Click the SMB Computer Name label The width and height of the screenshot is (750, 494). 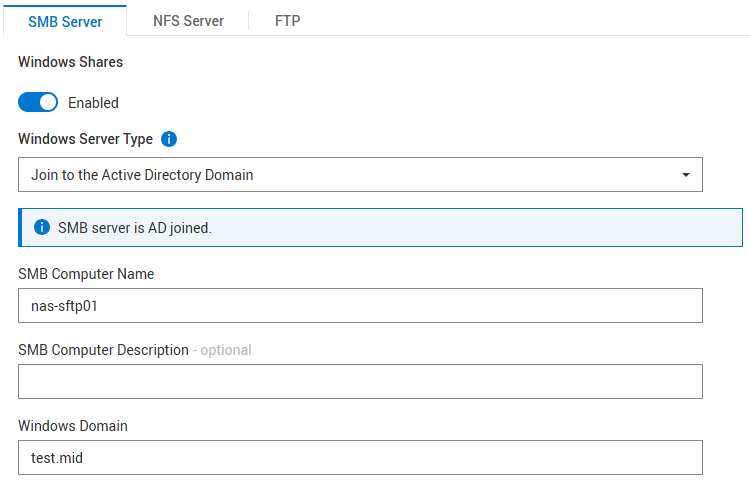[x=86, y=274]
